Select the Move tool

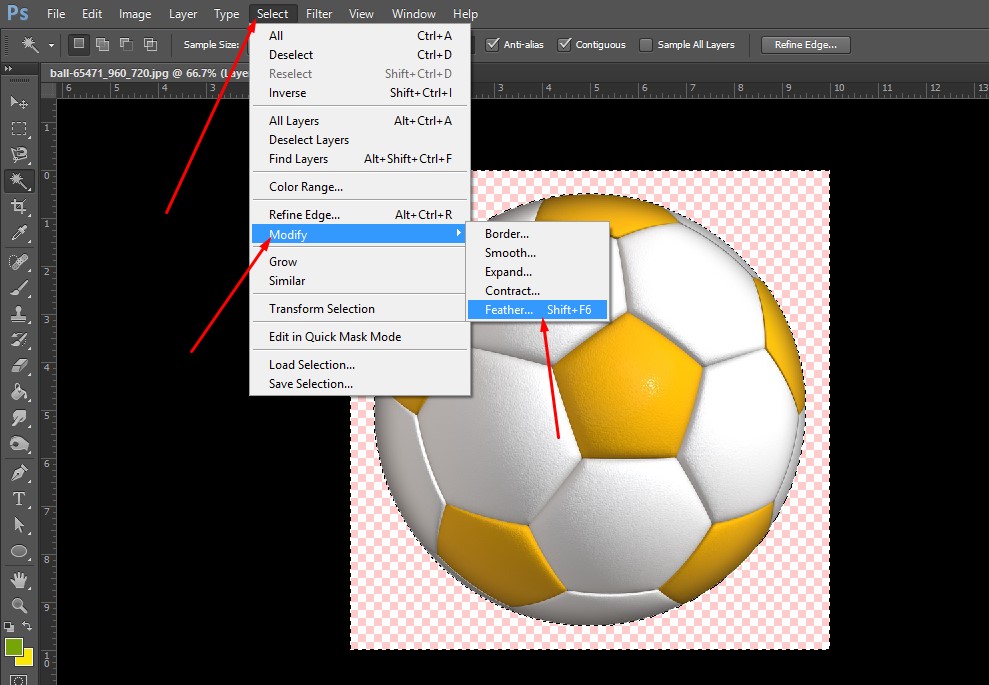(x=19, y=102)
